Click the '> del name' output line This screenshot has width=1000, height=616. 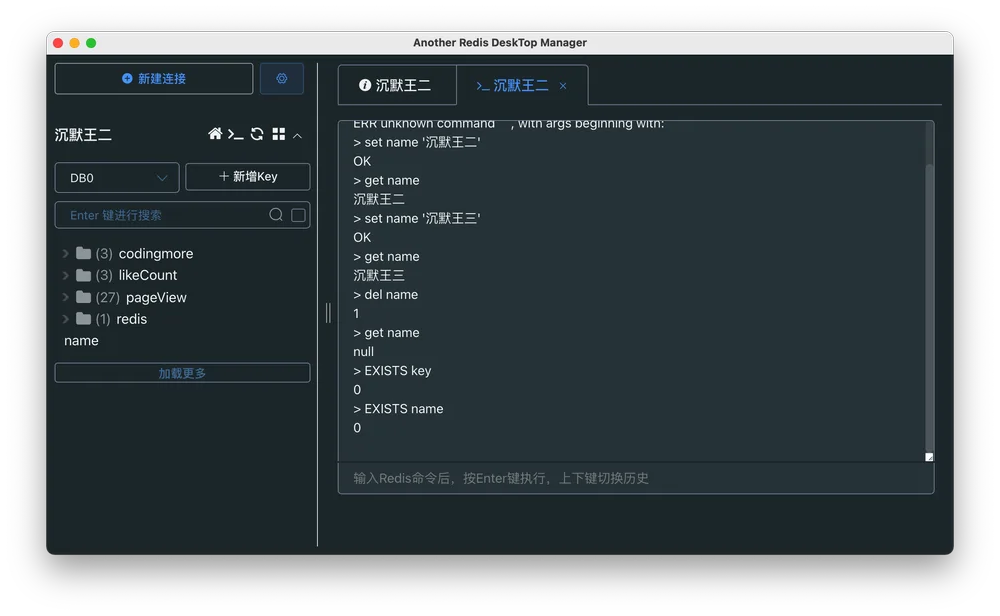386,295
